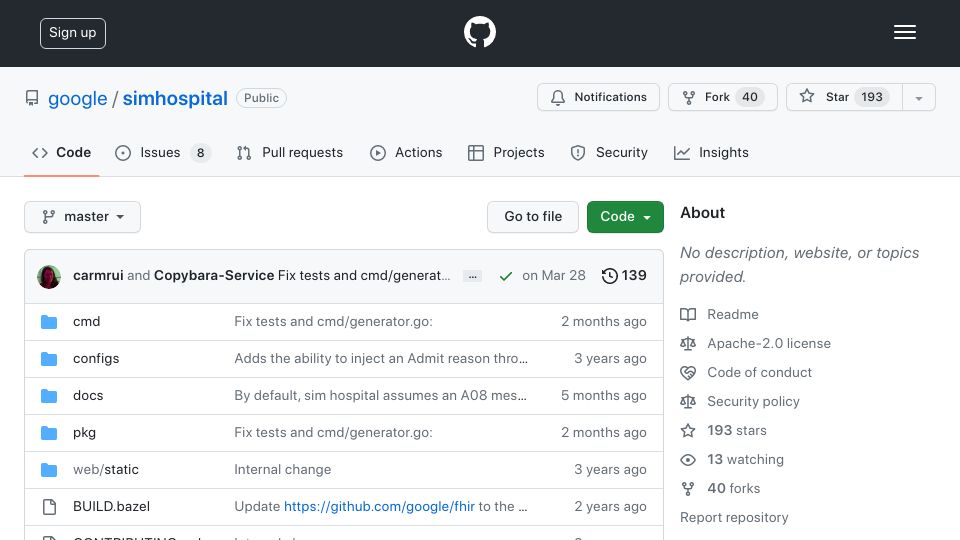Click Go to file button
The height and width of the screenshot is (540, 960).
click(533, 217)
